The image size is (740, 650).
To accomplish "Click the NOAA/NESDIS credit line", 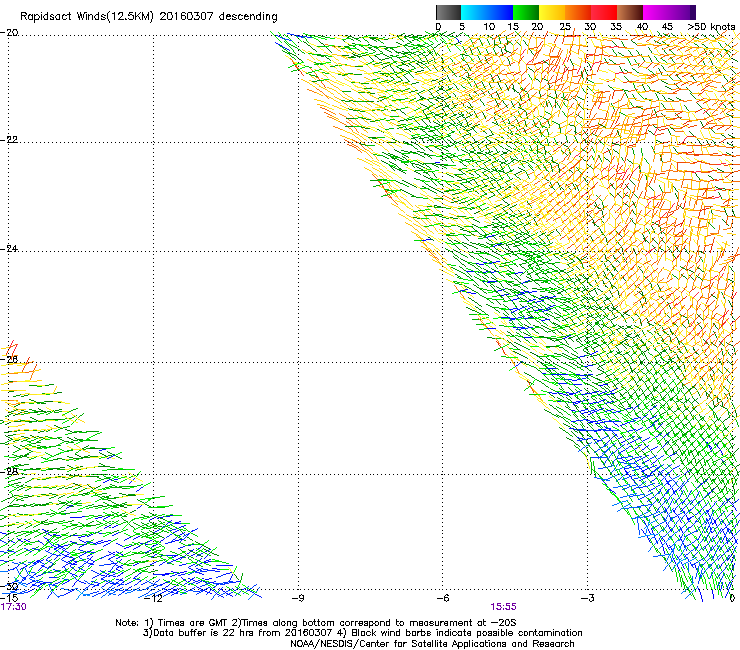I will [x=432, y=644].
